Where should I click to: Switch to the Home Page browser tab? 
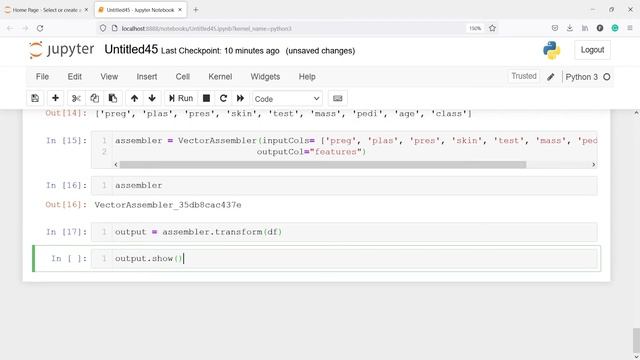(46, 10)
